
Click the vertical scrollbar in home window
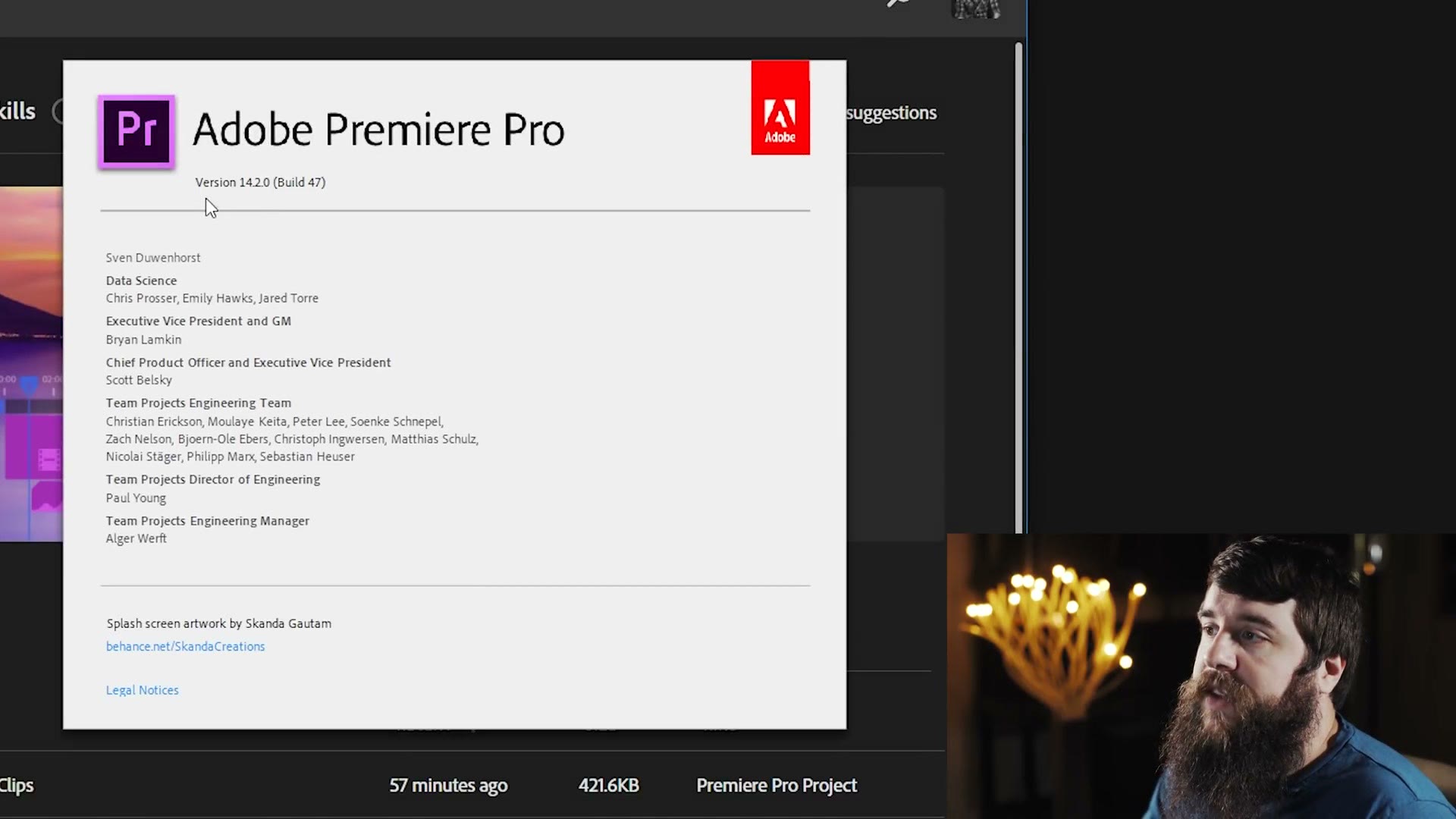pyautogui.click(x=1018, y=288)
